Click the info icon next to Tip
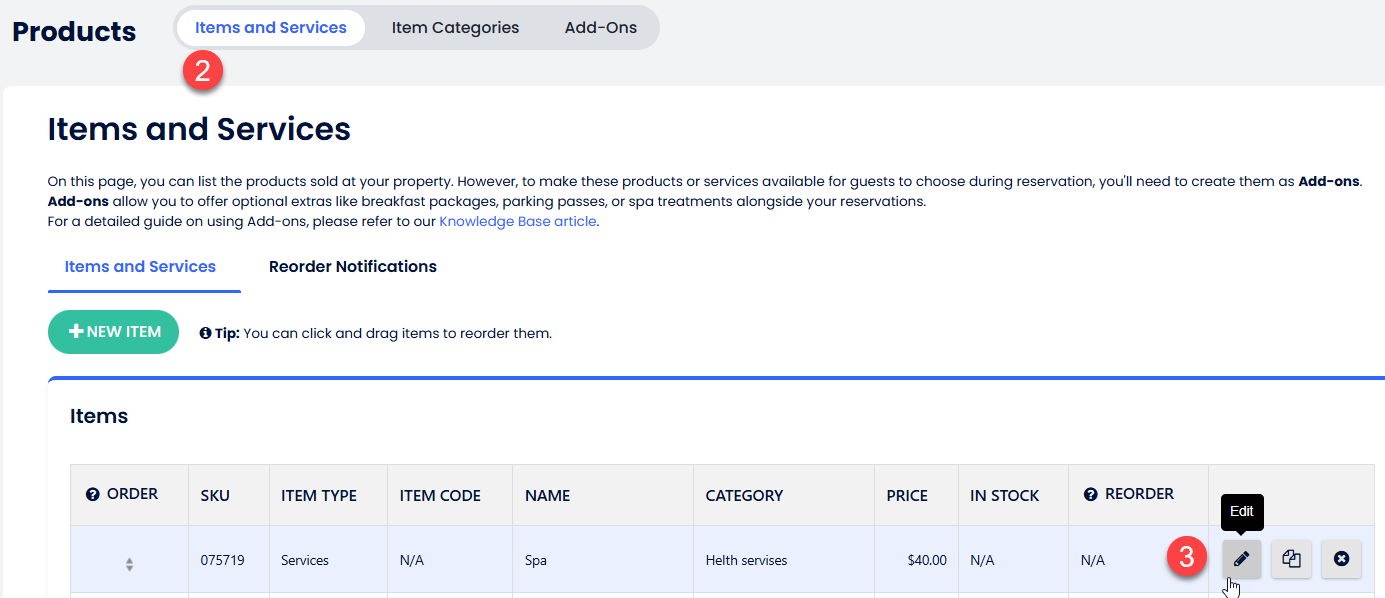1385x598 pixels. [x=205, y=333]
